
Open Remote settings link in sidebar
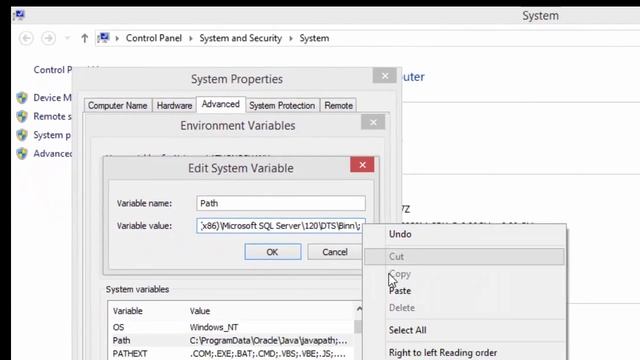coord(52,117)
